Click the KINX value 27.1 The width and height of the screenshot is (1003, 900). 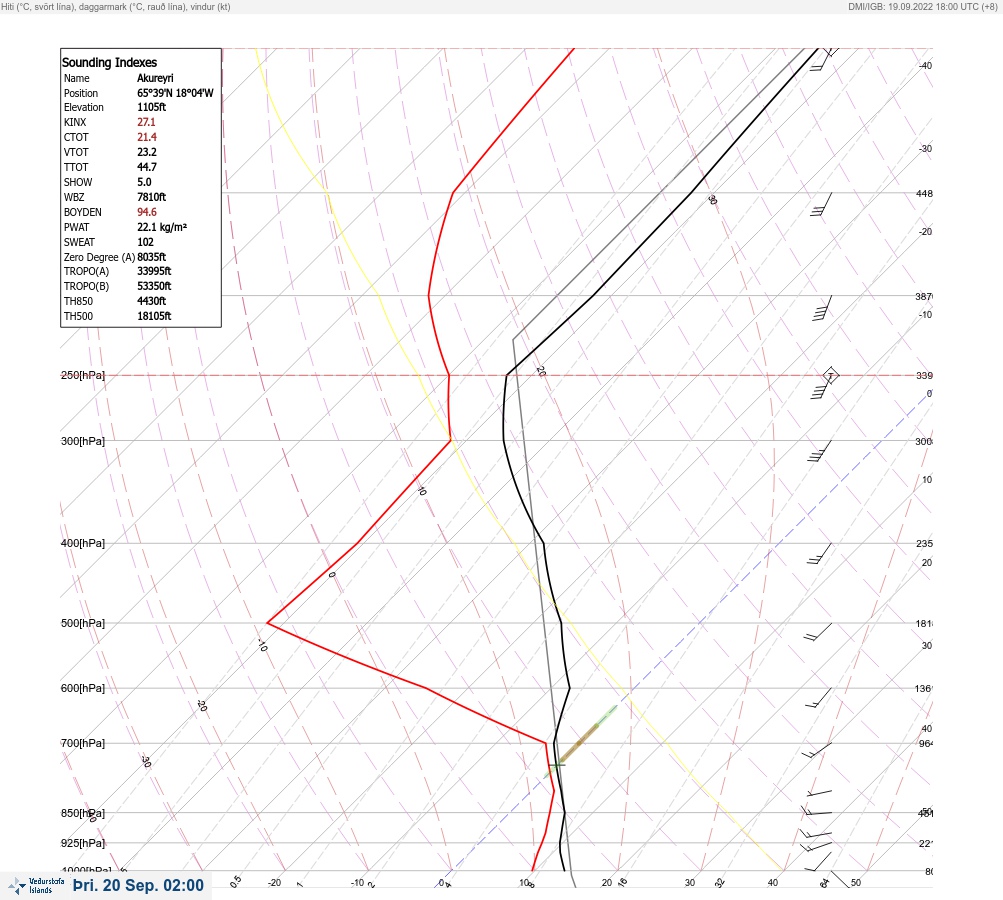click(146, 122)
